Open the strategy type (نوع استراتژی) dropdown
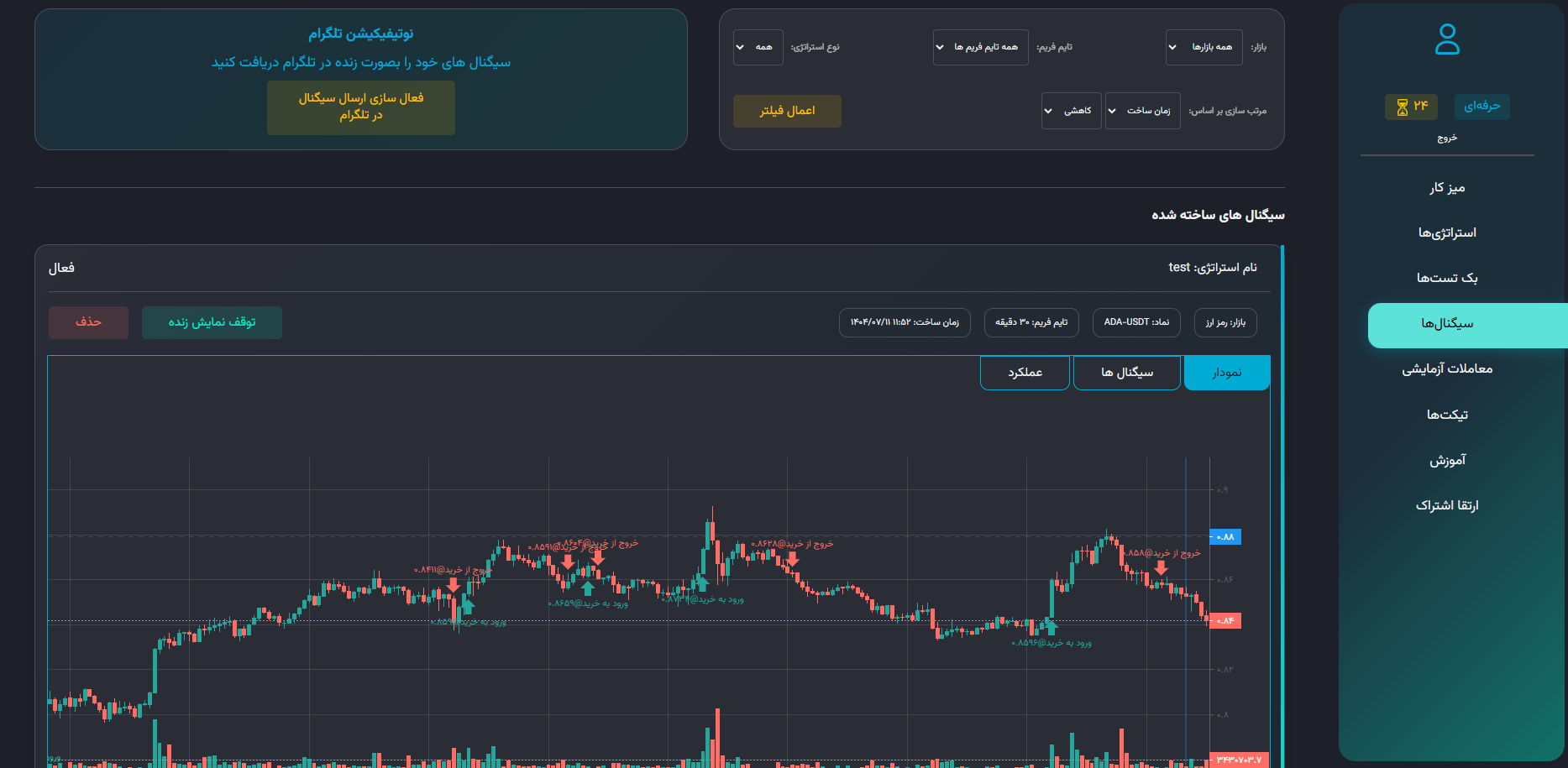 [x=758, y=48]
